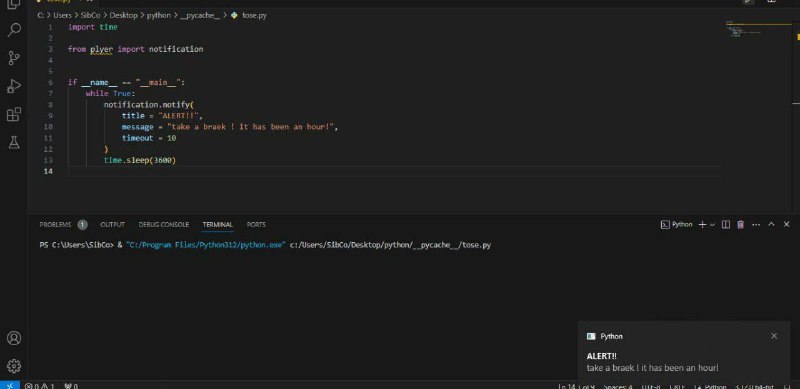800x389 pixels.
Task: Switch to the PROBLEMS tab
Action: pos(55,225)
